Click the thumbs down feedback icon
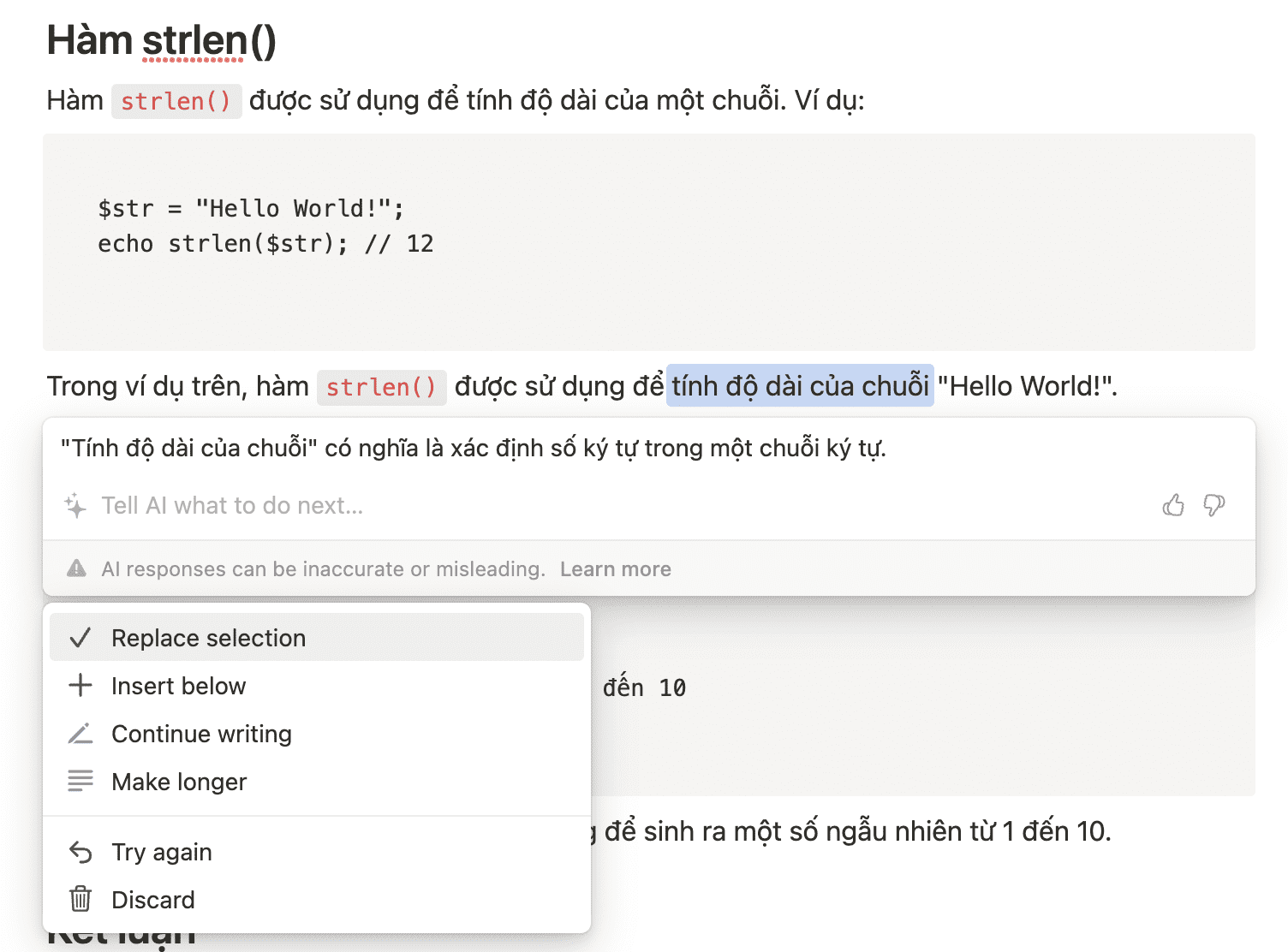The width and height of the screenshot is (1288, 952). point(1213,506)
